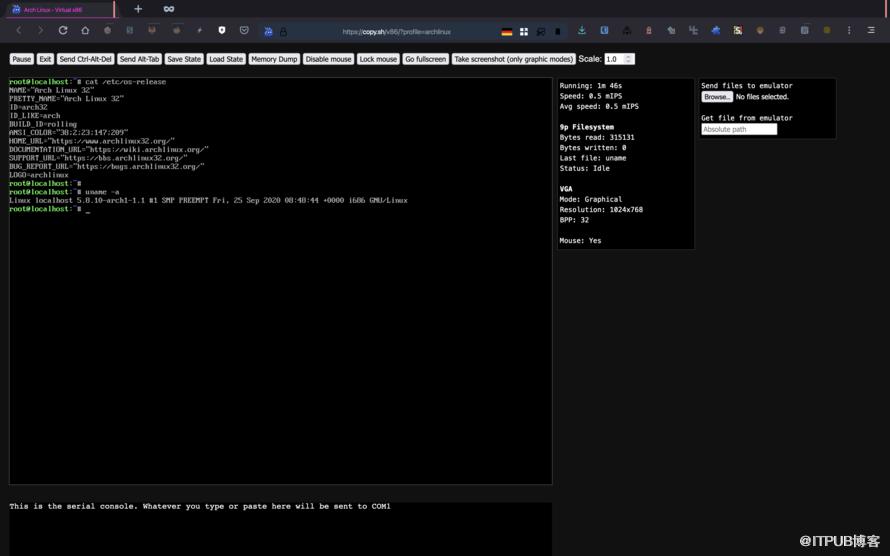Open a new browser tab with plus icon

coord(138,9)
